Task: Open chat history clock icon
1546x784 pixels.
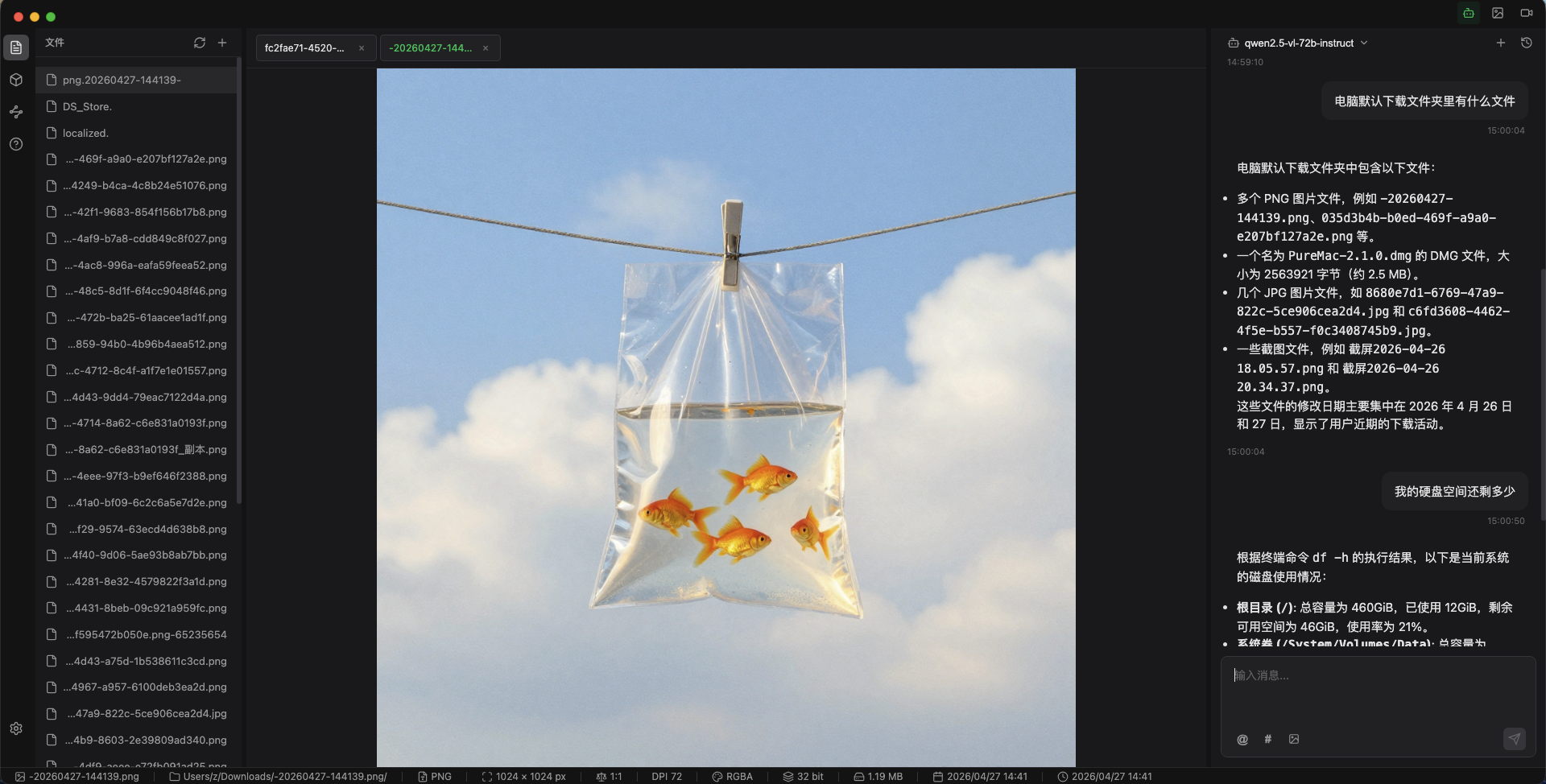Action: point(1527,43)
